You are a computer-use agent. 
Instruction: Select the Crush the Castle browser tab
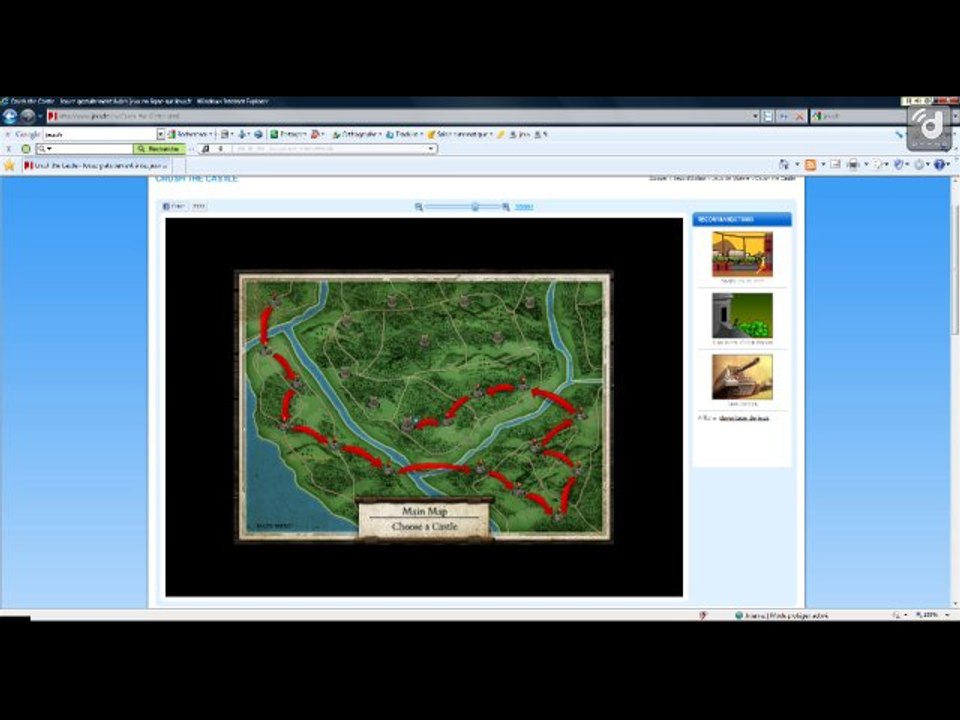[96, 165]
